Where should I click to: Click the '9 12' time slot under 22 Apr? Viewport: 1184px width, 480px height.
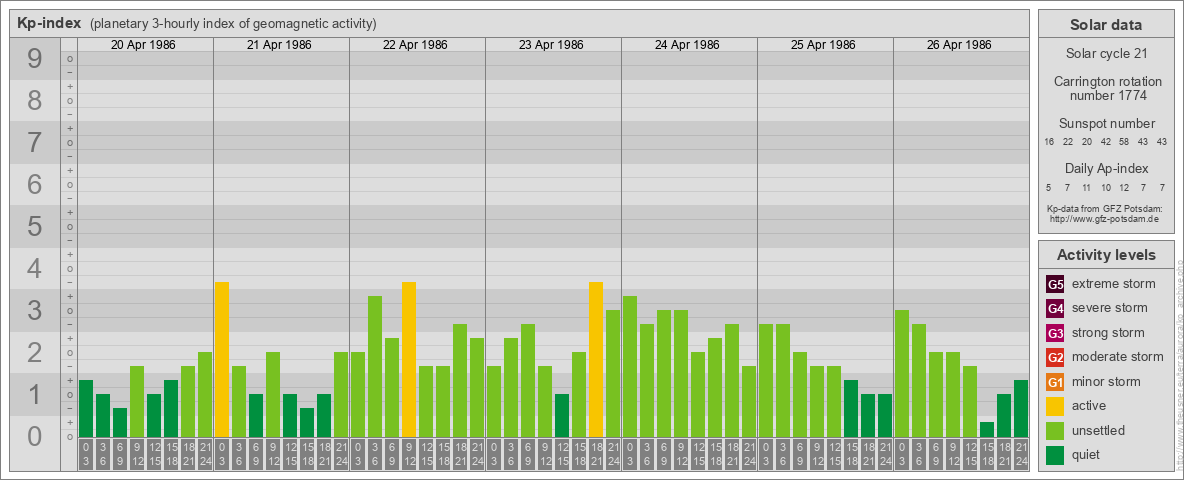click(x=409, y=454)
